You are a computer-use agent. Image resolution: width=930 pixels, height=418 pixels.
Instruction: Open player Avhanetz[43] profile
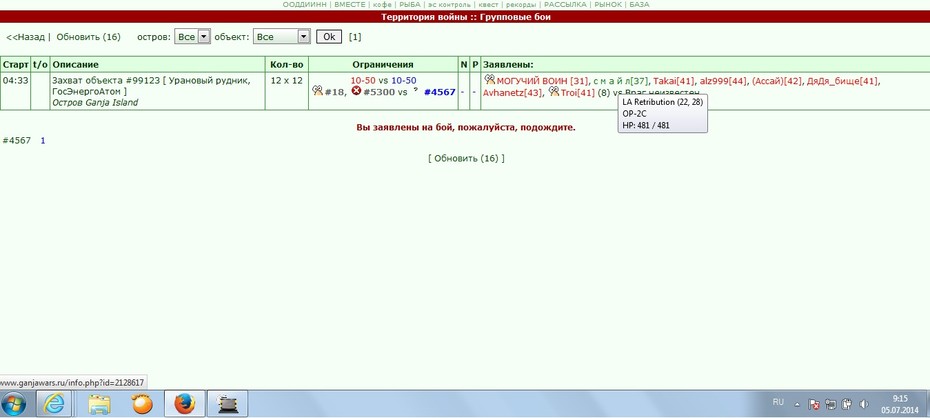[x=512, y=92]
